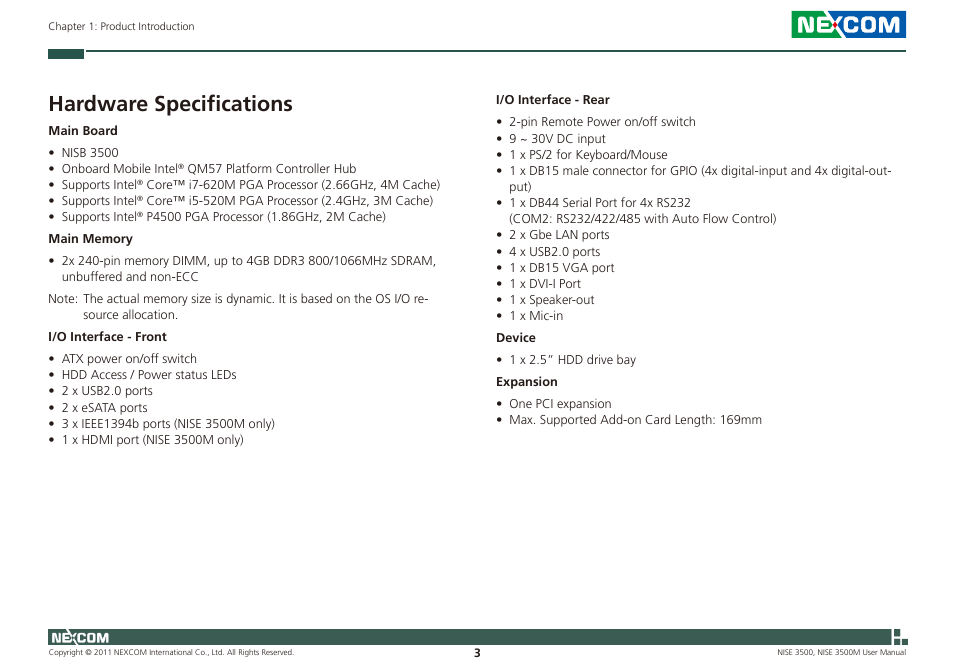Select the "I/O Interface - Front" heading

coord(108,337)
